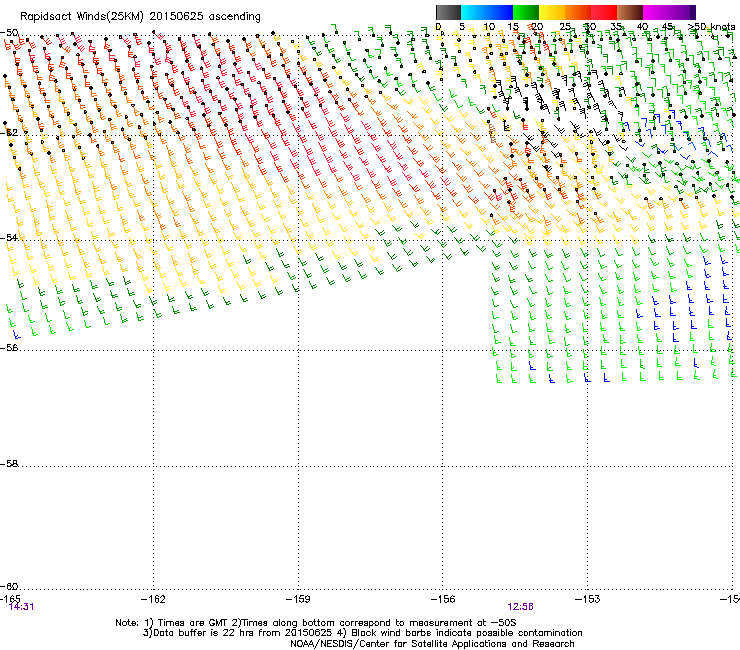Click the '-162' longitude axis label

pyautogui.click(x=153, y=599)
